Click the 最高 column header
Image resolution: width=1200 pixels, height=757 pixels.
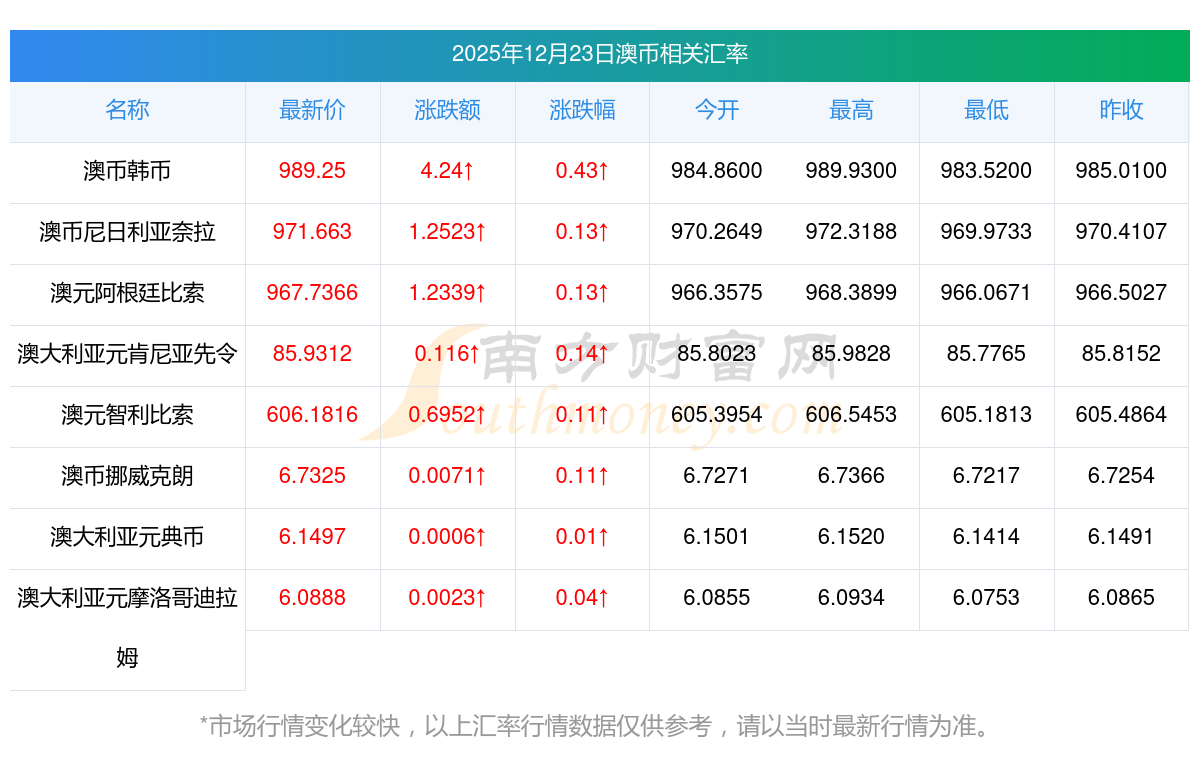tap(851, 110)
